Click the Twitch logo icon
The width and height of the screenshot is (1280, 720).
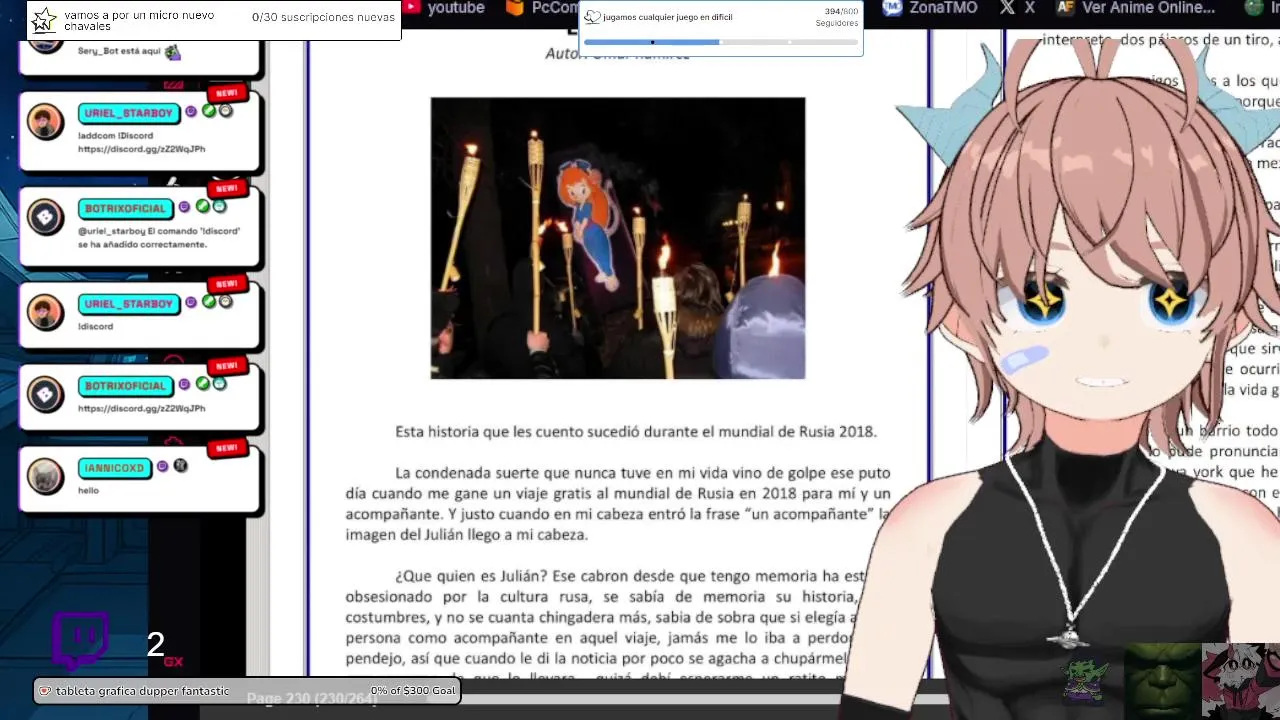click(80, 640)
